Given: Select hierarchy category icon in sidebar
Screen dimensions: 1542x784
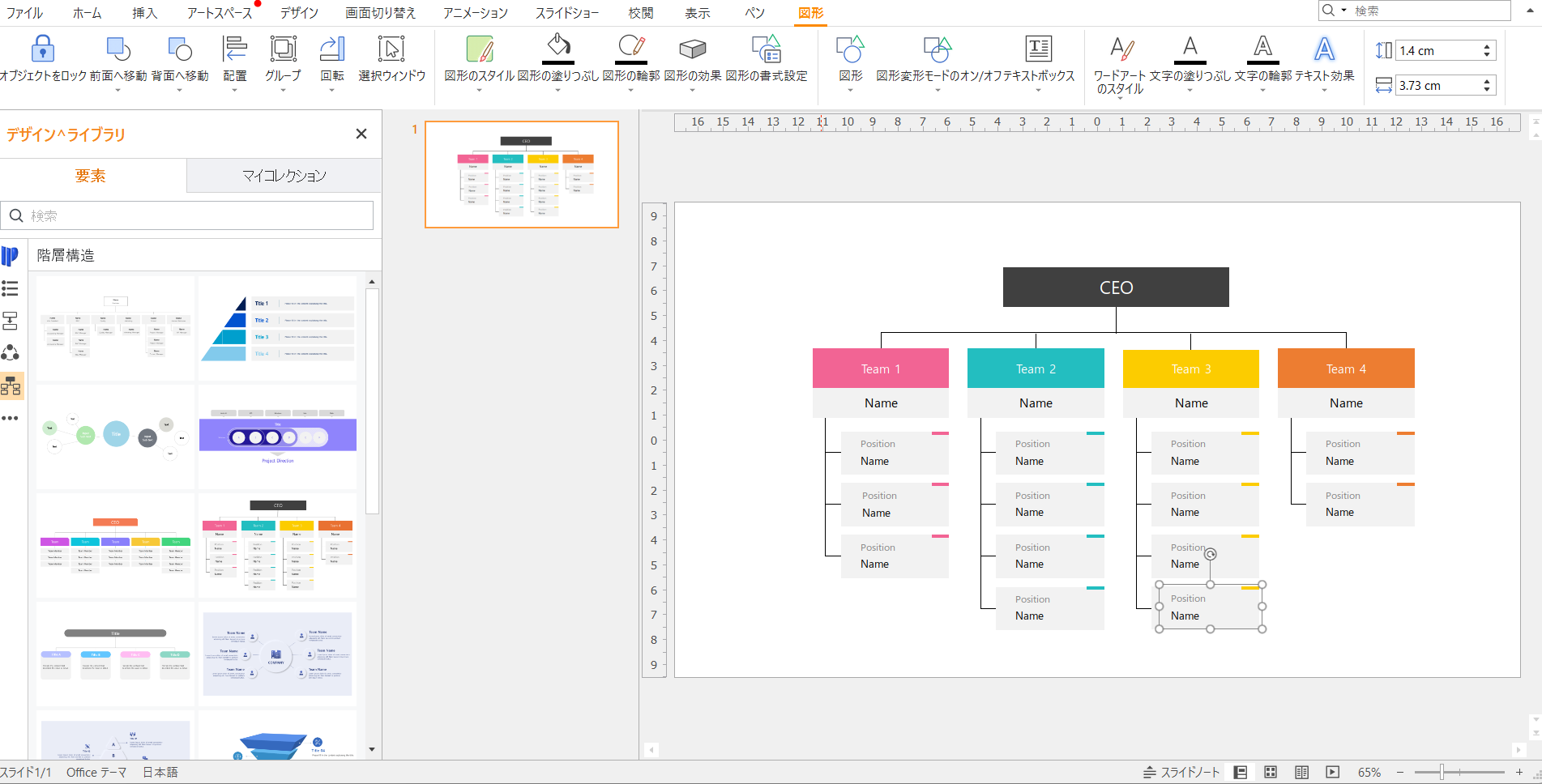Looking at the screenshot, I should (11, 386).
